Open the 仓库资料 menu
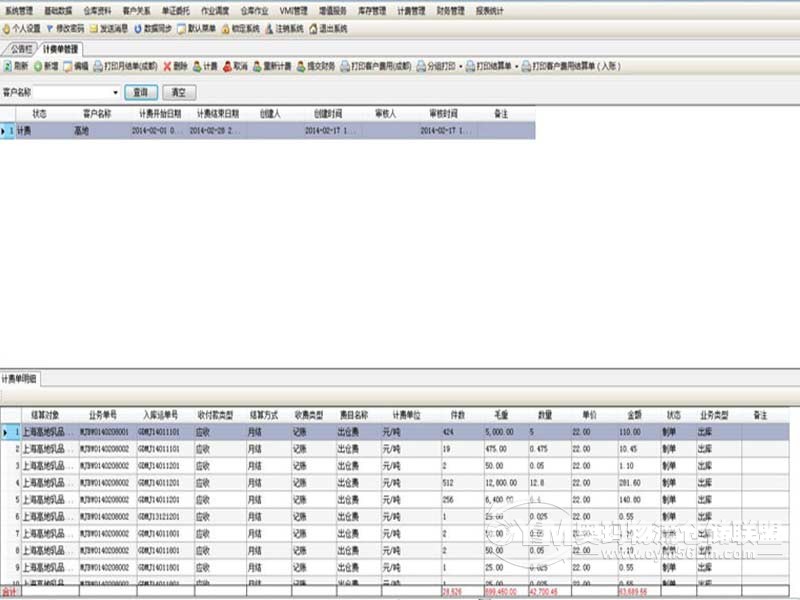 point(97,11)
